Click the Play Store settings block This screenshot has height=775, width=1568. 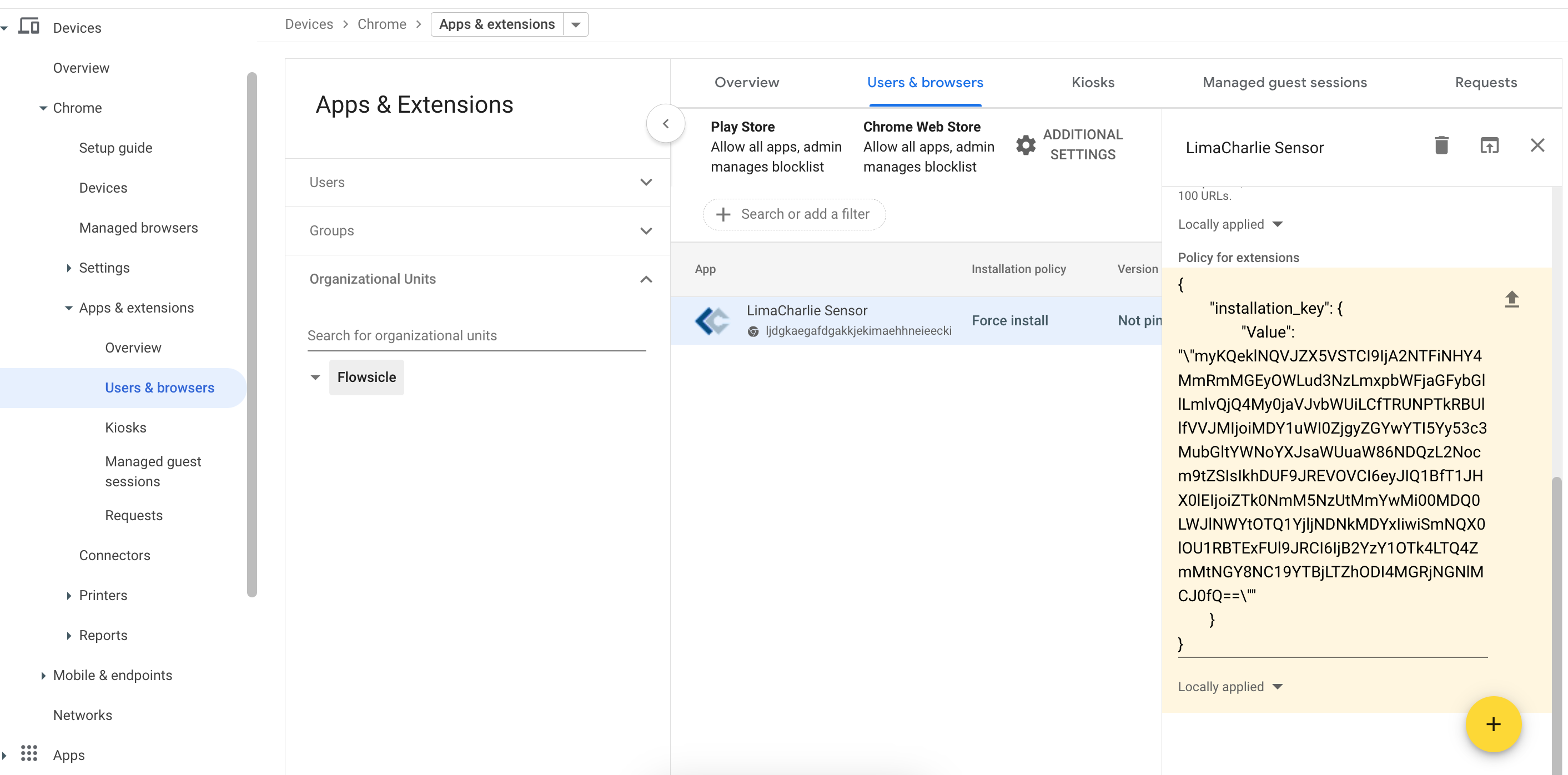coord(776,147)
